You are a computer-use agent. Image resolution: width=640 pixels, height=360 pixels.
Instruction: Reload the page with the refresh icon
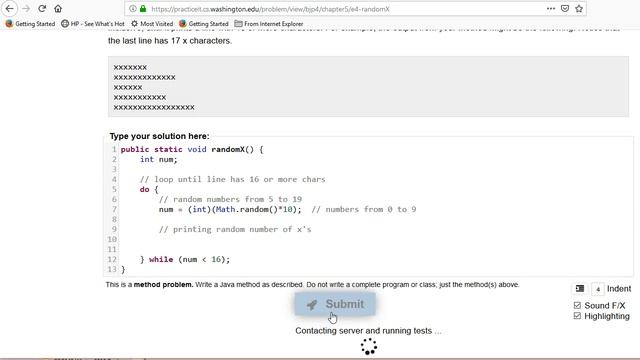point(42,8)
